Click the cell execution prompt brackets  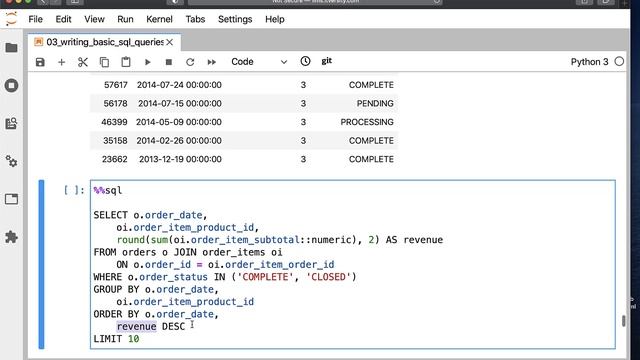74,191
